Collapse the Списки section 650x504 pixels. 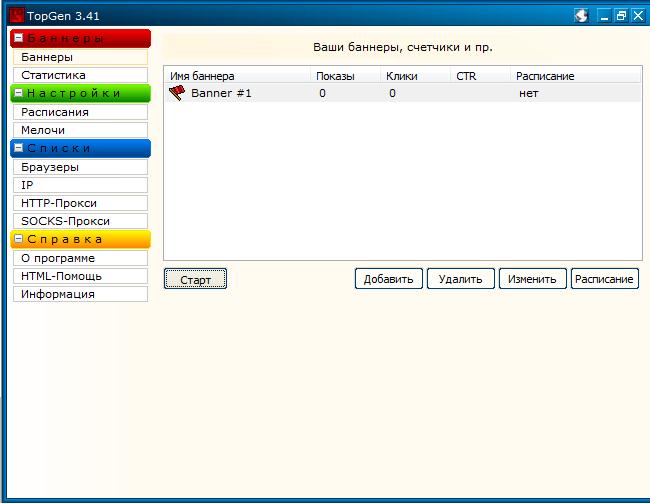(18, 148)
